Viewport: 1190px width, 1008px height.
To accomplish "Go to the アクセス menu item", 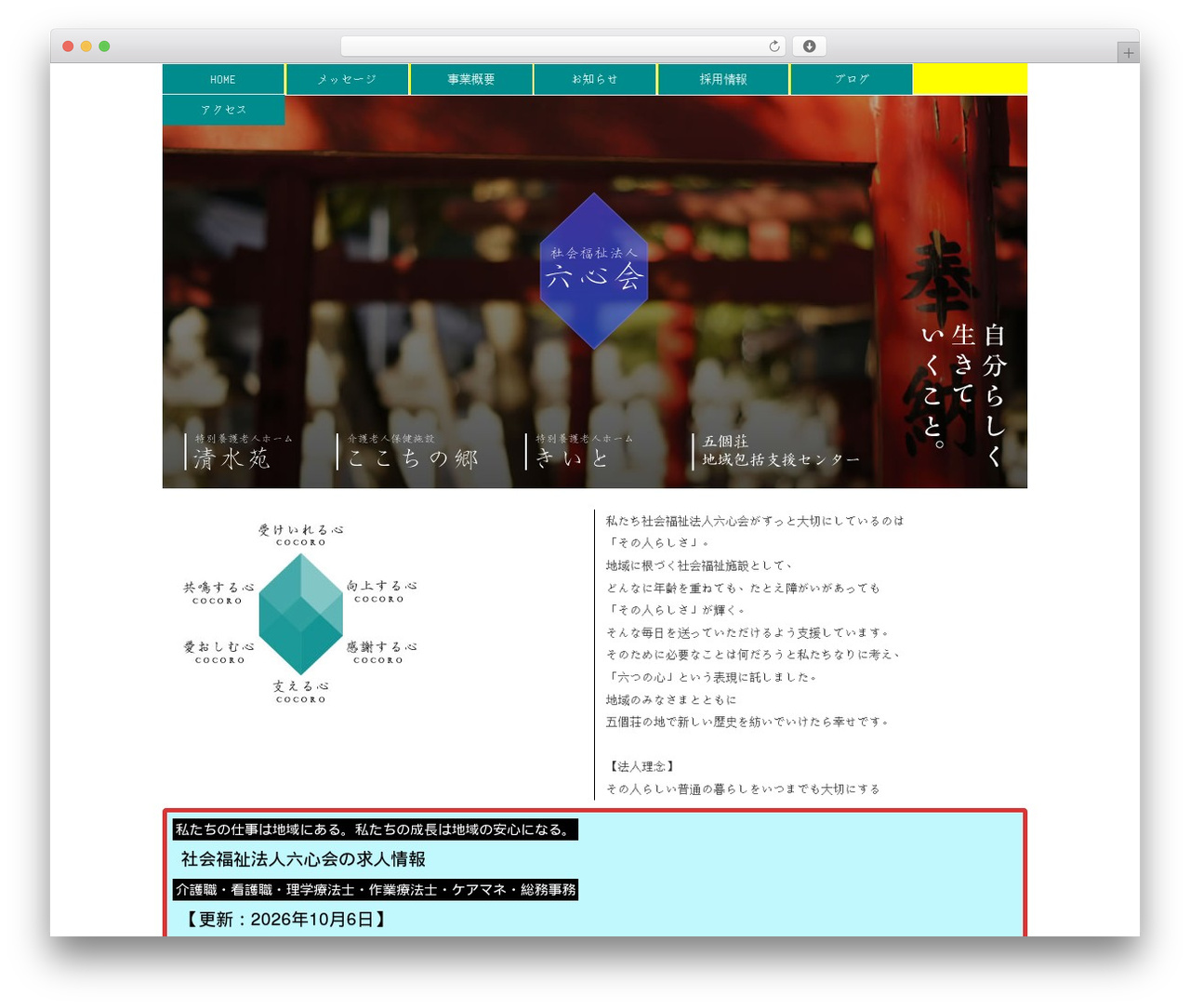I will tap(224, 110).
